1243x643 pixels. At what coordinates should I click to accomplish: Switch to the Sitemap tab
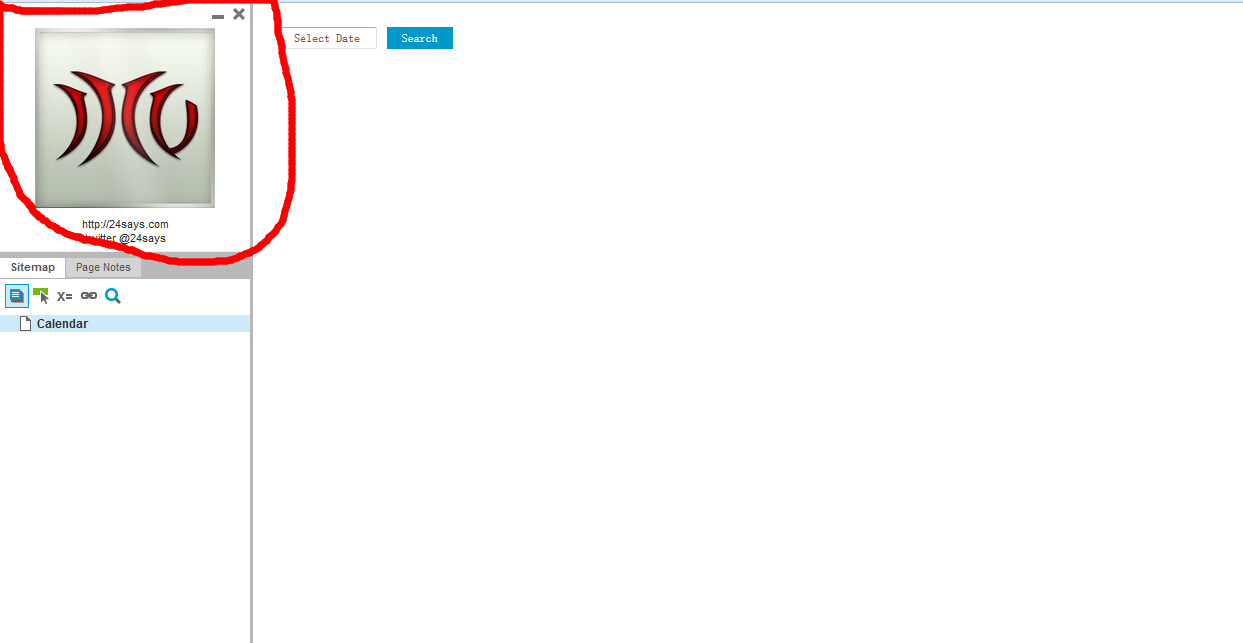33,267
